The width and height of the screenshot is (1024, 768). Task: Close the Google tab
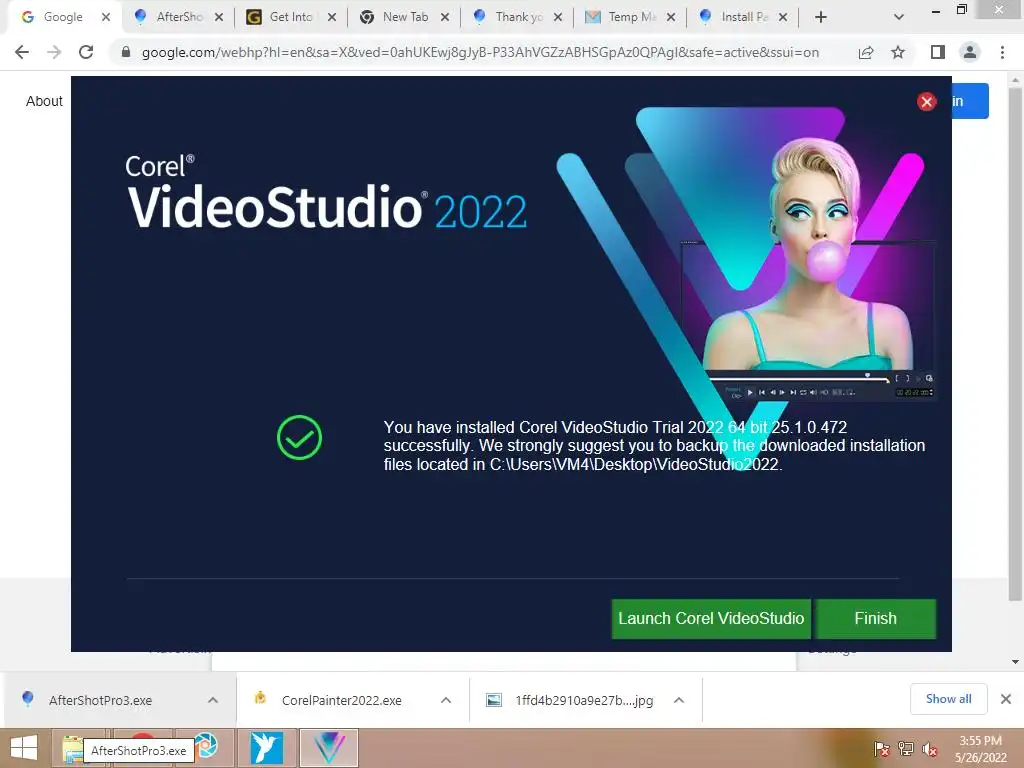106,17
